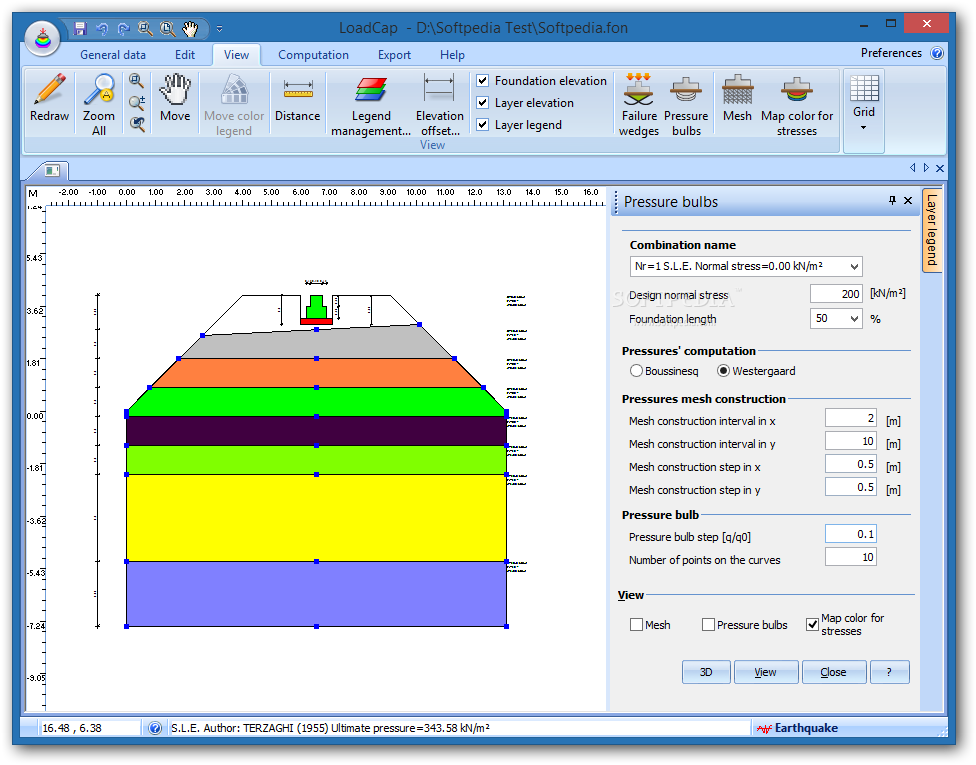Open Legend management
976x765 pixels.
coord(371,89)
